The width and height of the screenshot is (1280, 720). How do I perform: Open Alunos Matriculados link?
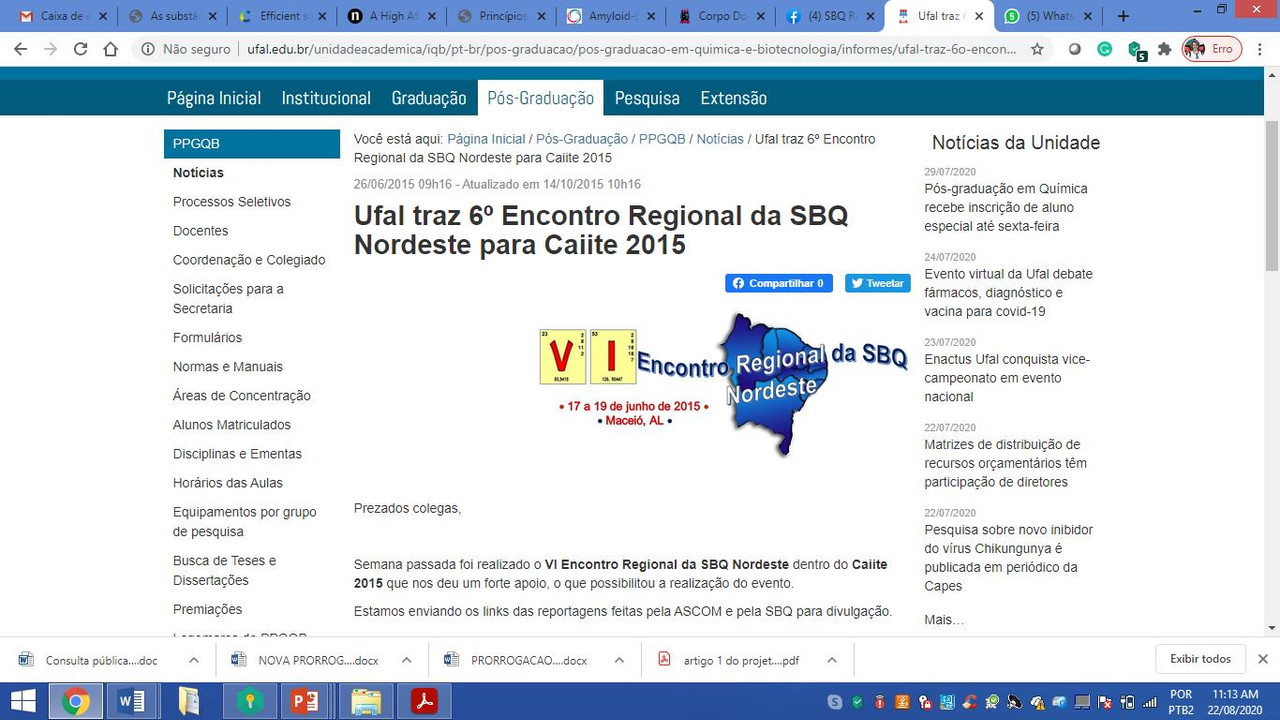tap(232, 424)
